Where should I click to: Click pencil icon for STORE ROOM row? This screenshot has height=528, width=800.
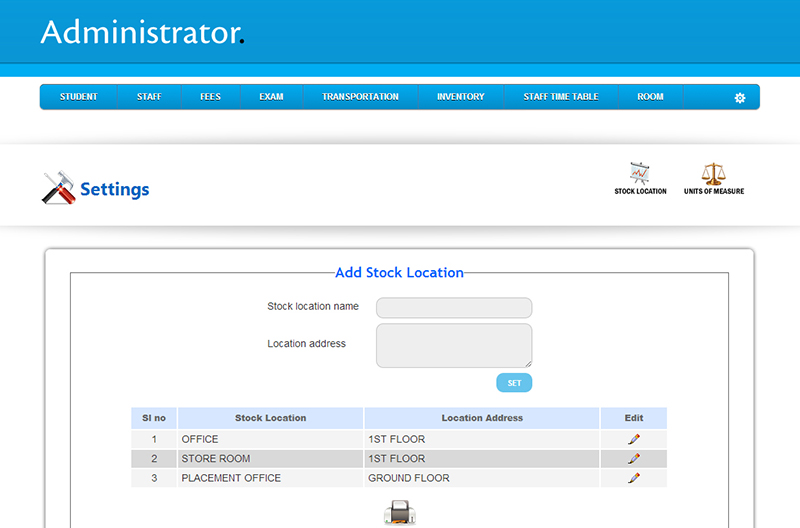(x=633, y=459)
